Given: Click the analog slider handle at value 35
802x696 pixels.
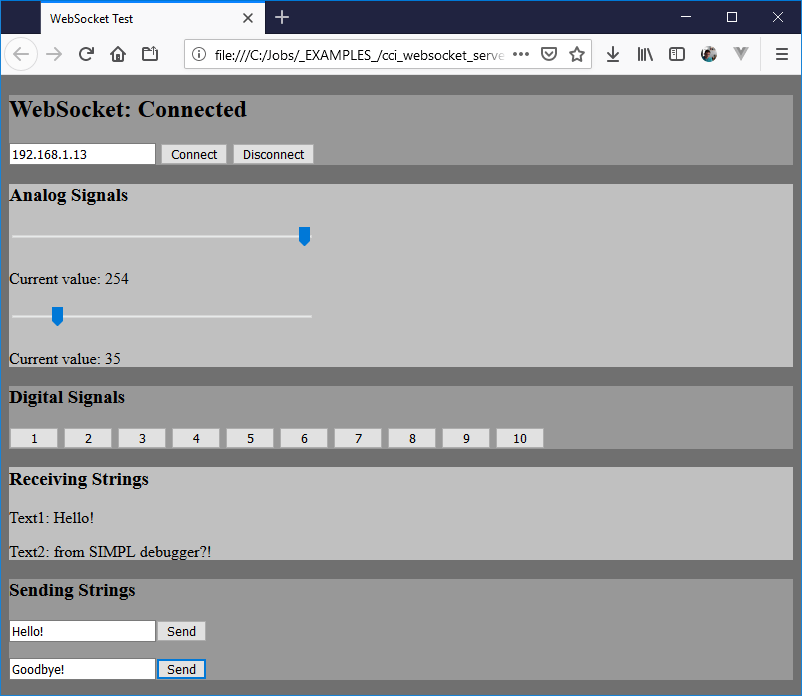Looking at the screenshot, I should tap(57, 316).
